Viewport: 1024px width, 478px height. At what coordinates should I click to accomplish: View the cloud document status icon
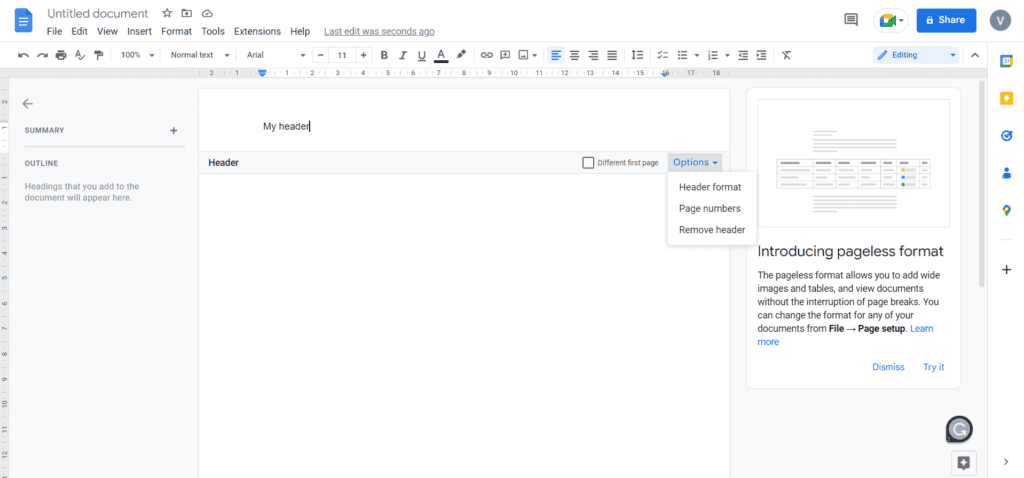pyautogui.click(x=207, y=13)
